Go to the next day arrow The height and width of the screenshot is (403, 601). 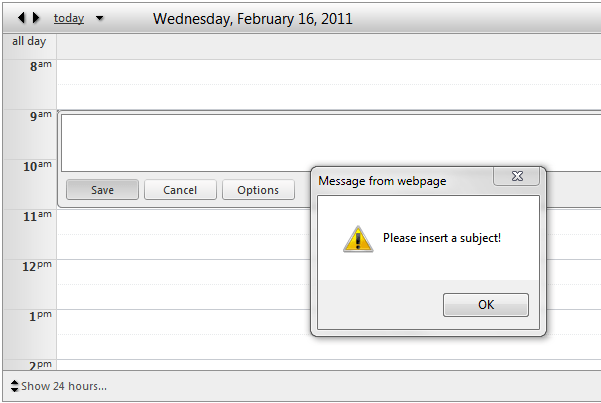(36, 18)
